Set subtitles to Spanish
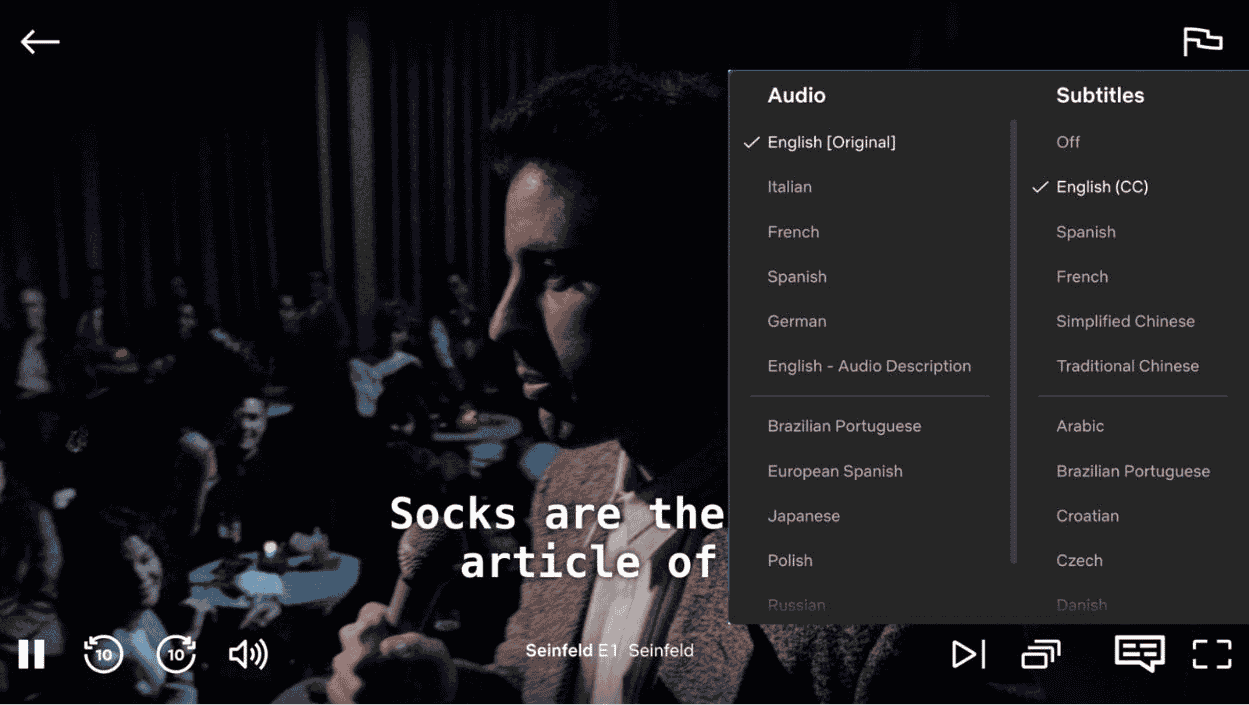This screenshot has width=1249, height=705. [x=1086, y=232]
